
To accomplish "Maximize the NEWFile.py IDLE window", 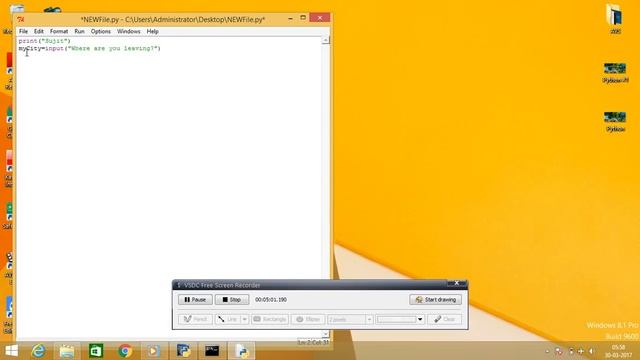I will pyautogui.click(x=303, y=18).
